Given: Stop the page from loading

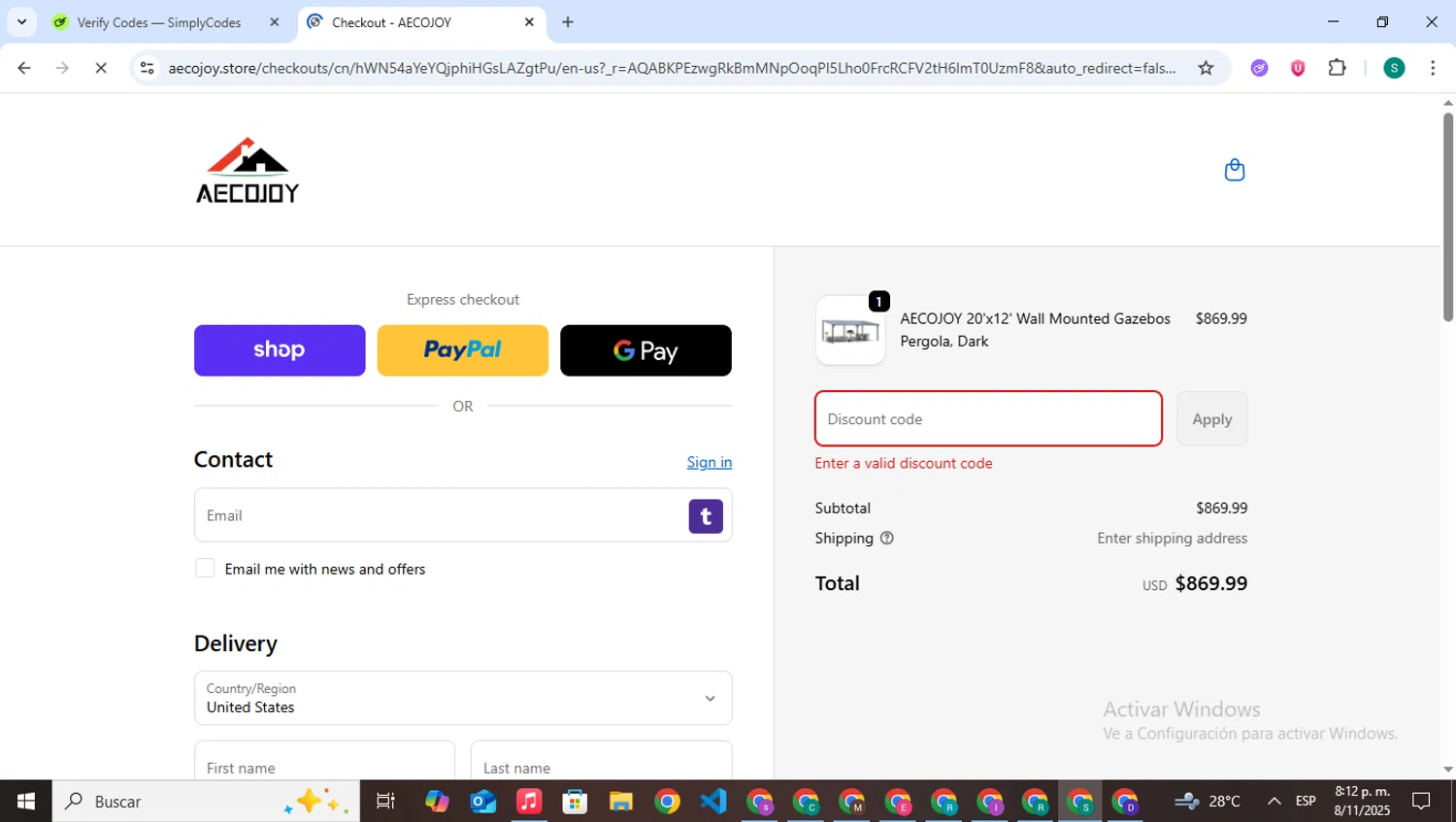Looking at the screenshot, I should click(x=101, y=68).
